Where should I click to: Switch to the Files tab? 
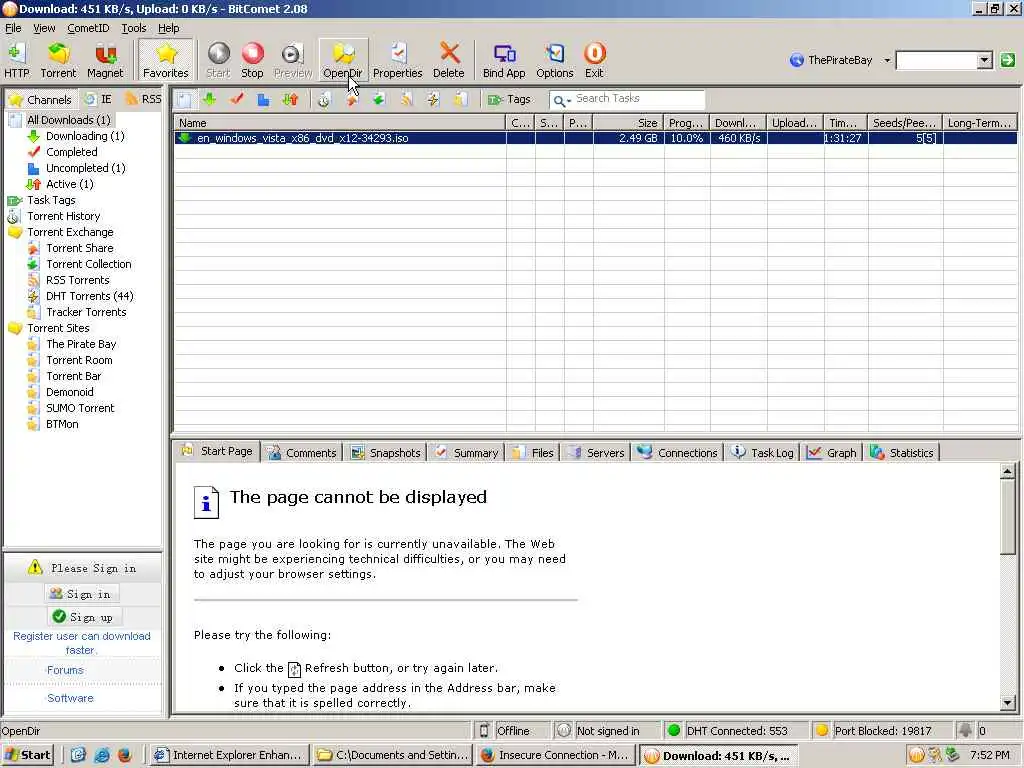(x=532, y=453)
